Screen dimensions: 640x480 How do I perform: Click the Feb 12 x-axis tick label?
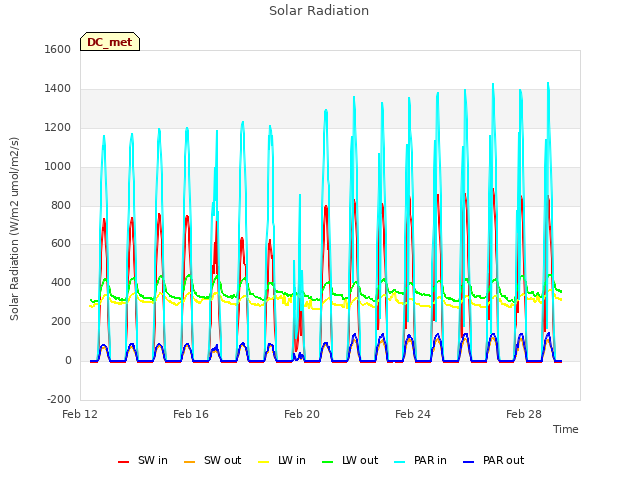80,414
